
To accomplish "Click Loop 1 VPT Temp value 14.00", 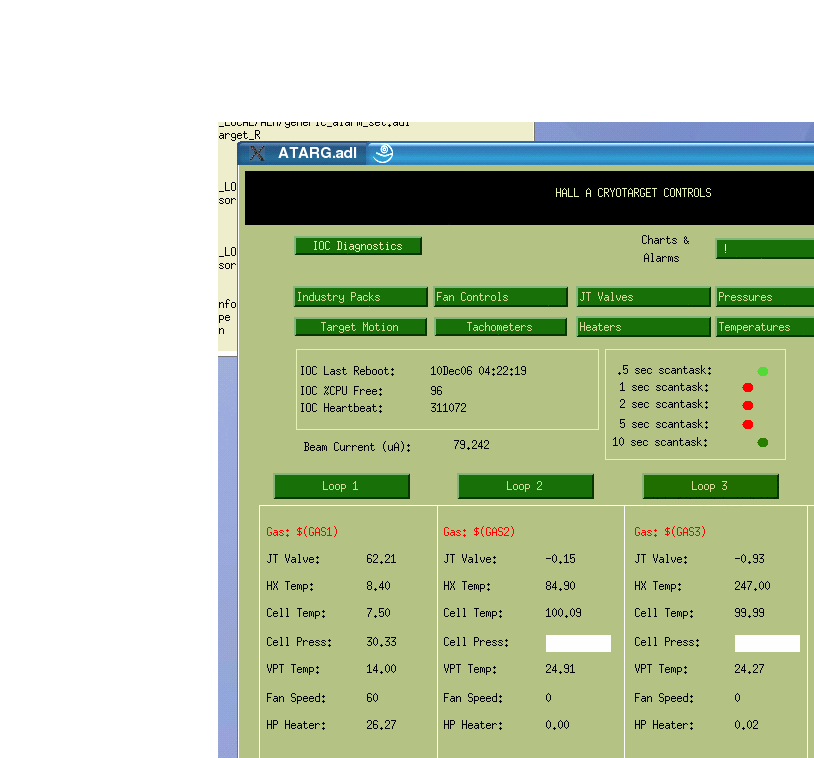I will coord(381,669).
